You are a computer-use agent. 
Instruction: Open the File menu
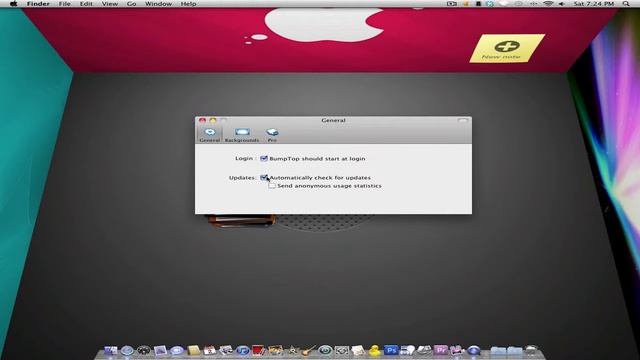[x=64, y=4]
